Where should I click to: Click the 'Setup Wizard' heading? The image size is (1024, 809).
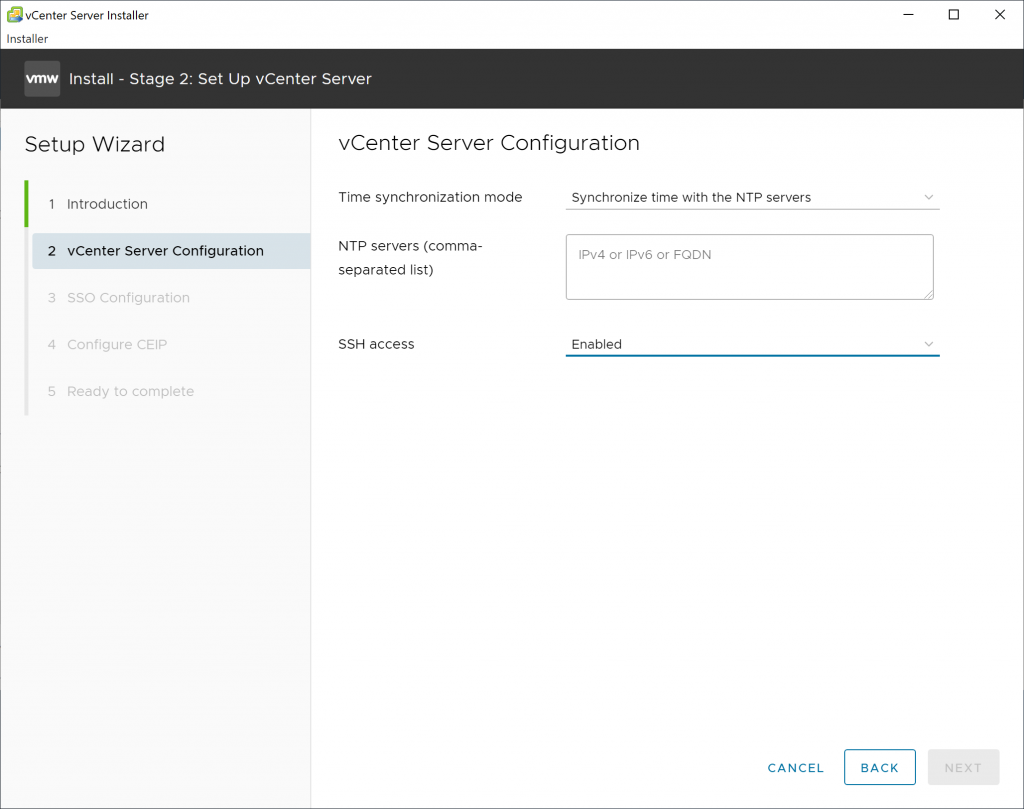(95, 144)
